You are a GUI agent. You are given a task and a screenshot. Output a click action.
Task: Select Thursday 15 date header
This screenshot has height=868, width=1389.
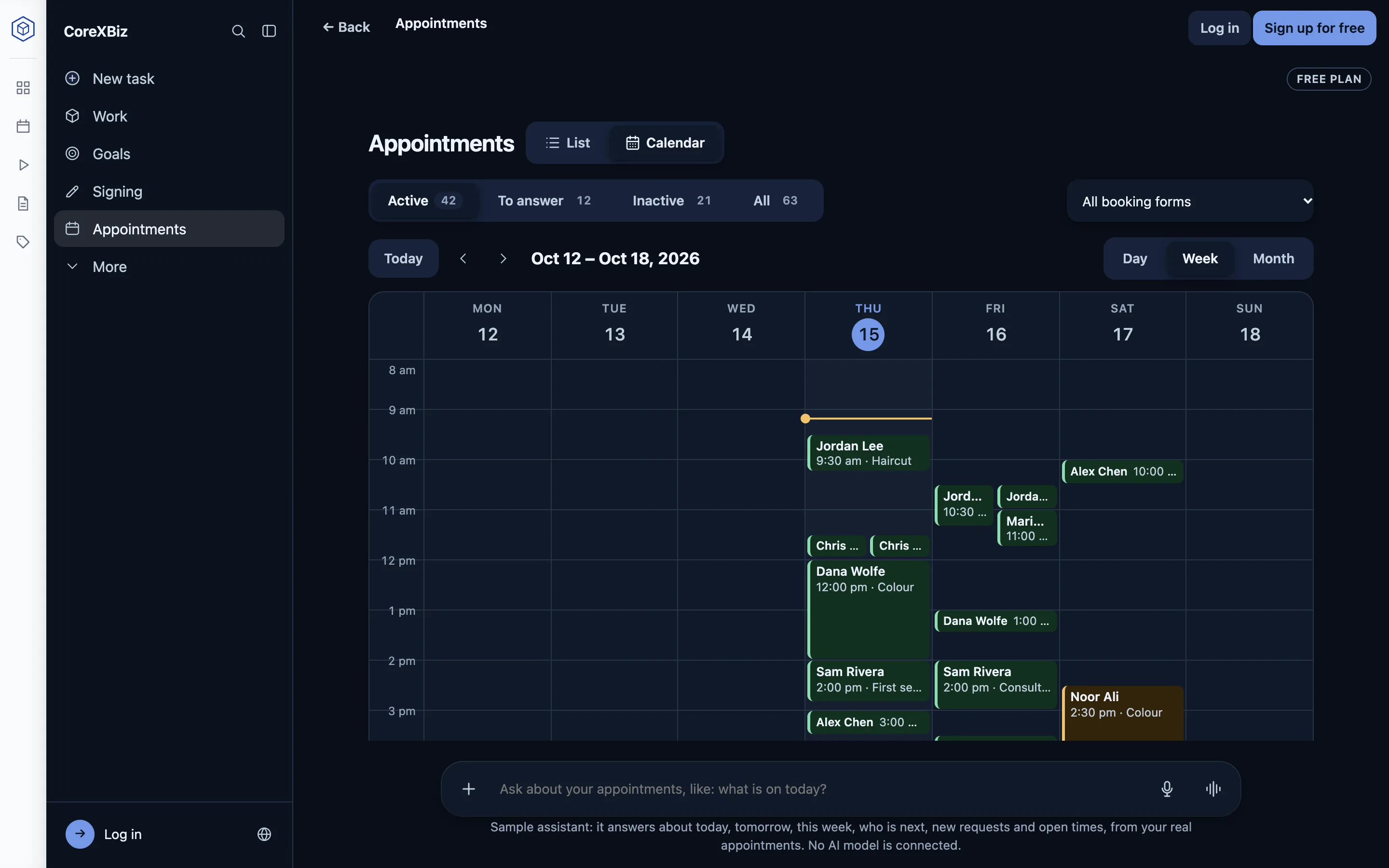click(x=868, y=325)
